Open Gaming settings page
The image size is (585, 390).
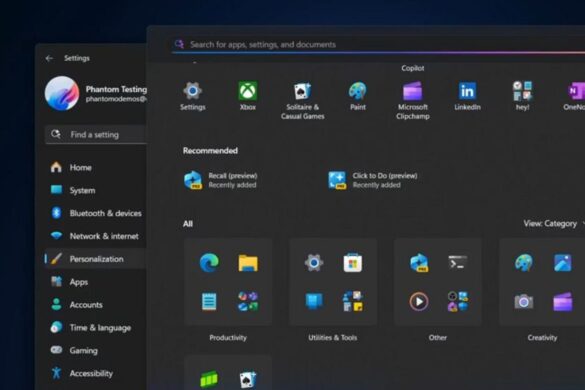click(x=95, y=350)
